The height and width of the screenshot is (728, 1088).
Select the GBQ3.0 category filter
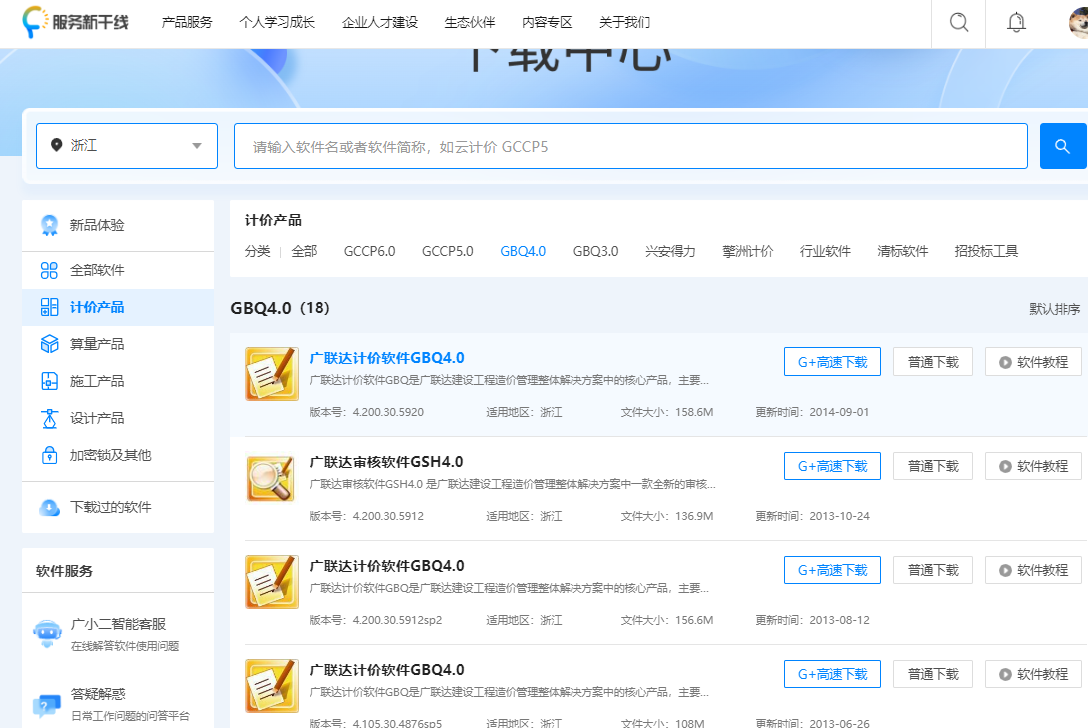tap(595, 251)
